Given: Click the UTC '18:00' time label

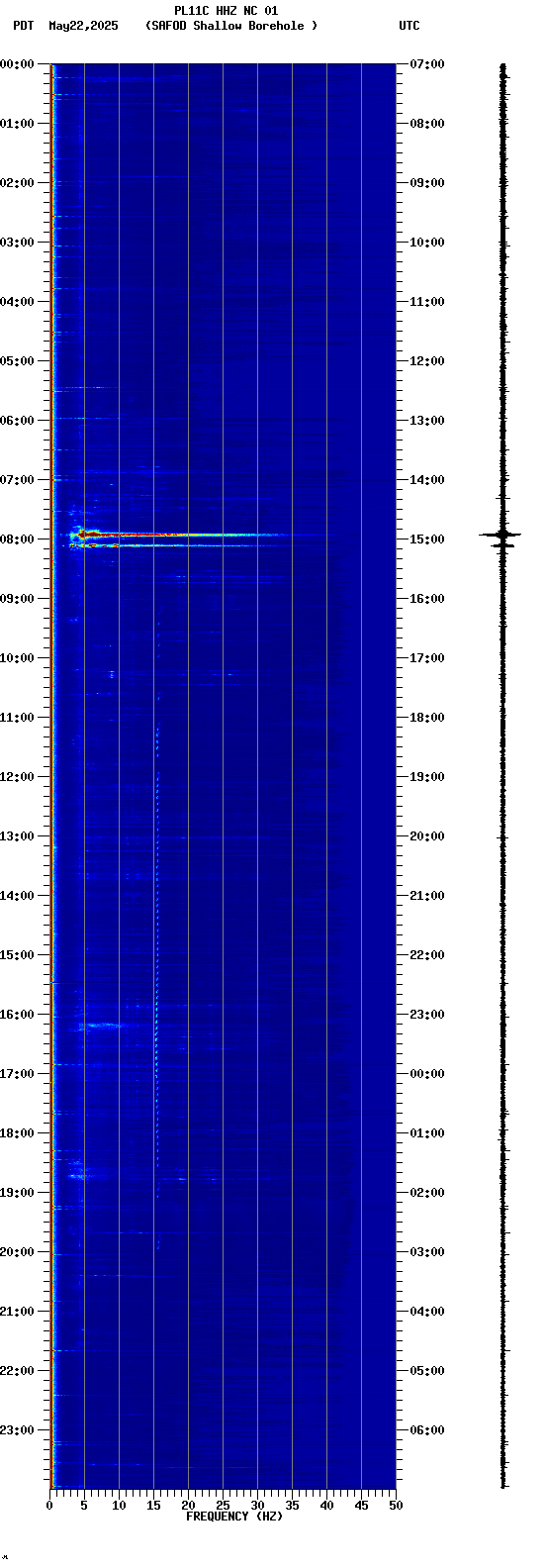Looking at the screenshot, I should point(427,718).
